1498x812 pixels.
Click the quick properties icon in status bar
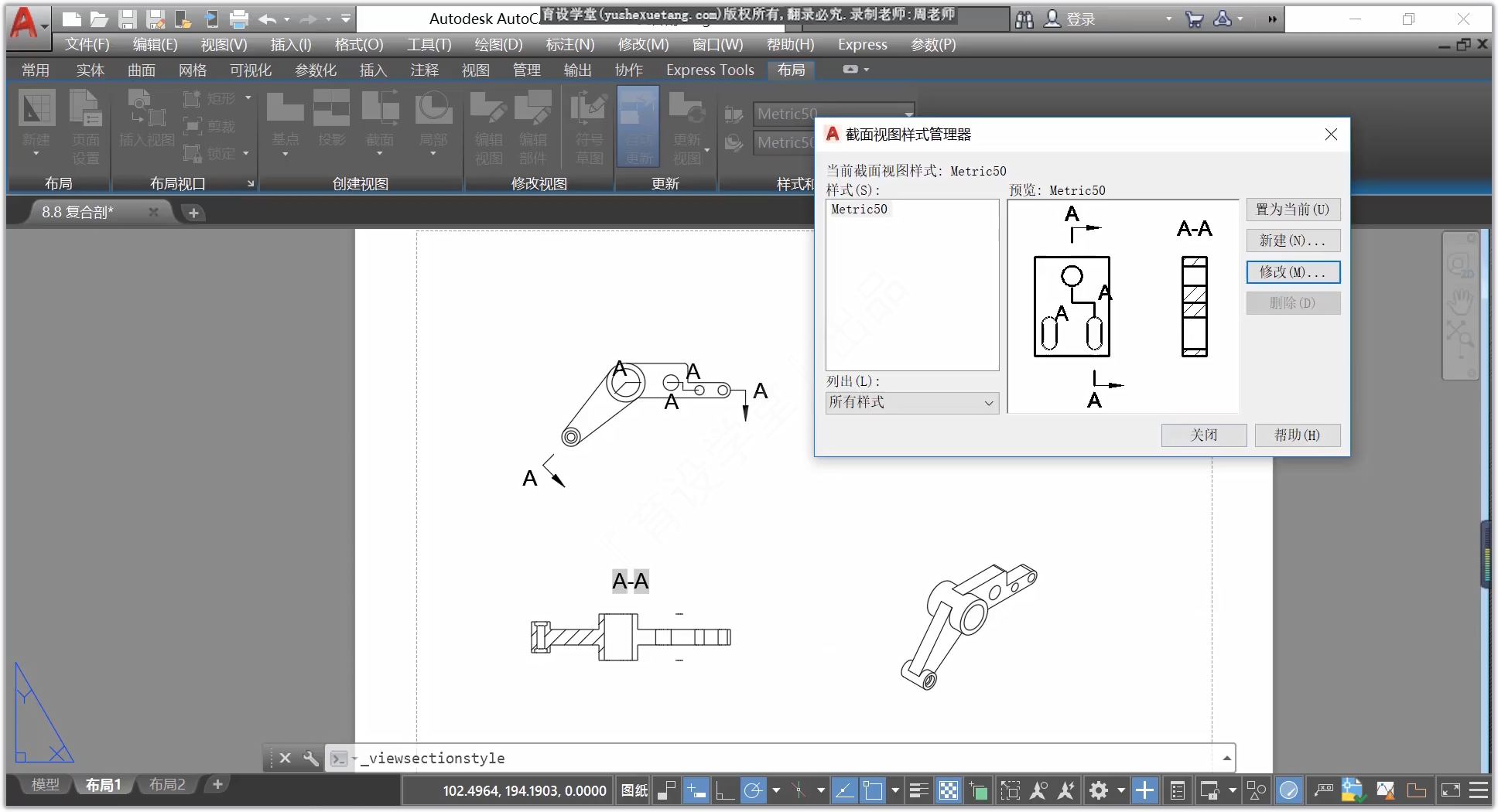1177,790
